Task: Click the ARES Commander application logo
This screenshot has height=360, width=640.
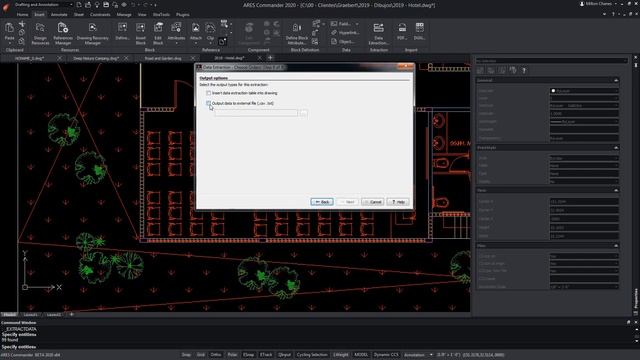Action: point(6,7)
